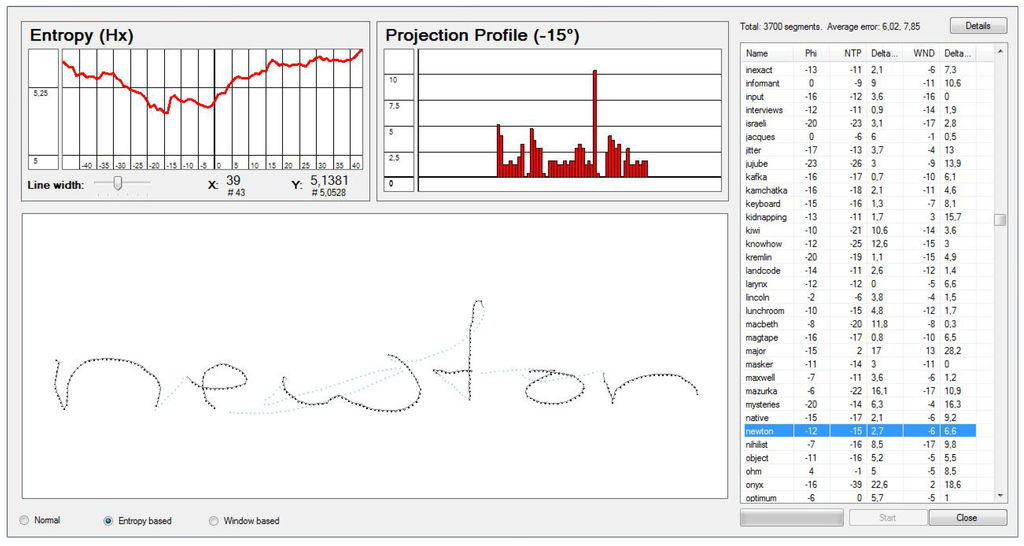Select the kafka row in list

coord(757,177)
